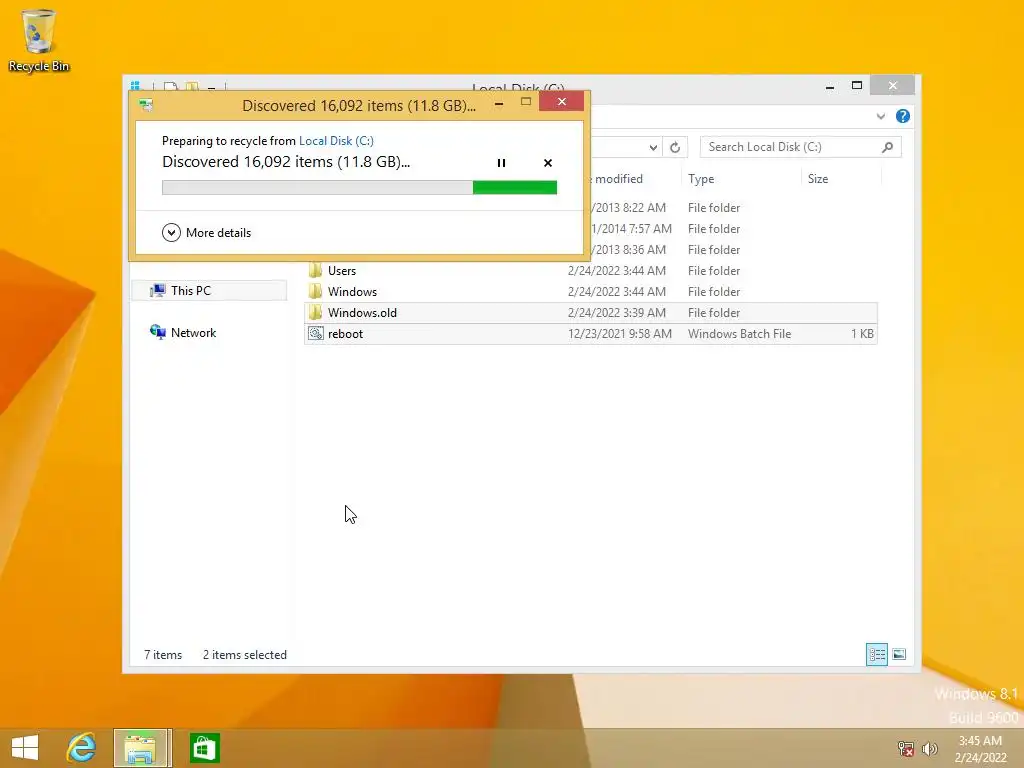Click the 1 KB size cell
Screen dimensions: 1024x768
click(x=862, y=334)
